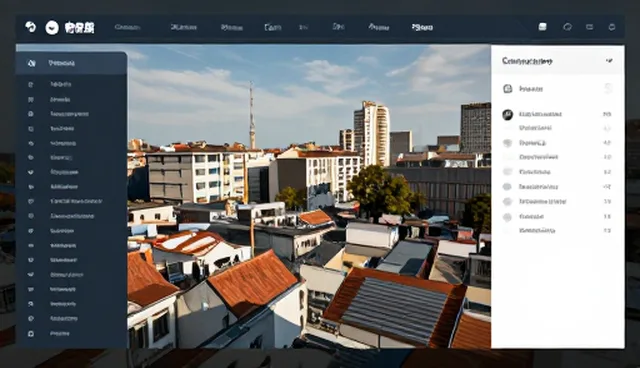640x368 pixels.
Task: Collapse the white right panel using its header chevron
Action: pos(609,61)
